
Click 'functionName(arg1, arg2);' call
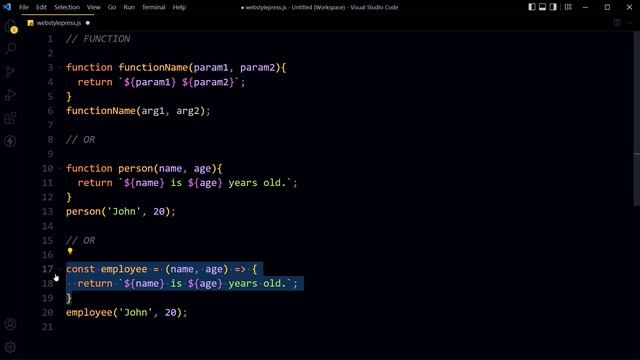click(x=138, y=111)
